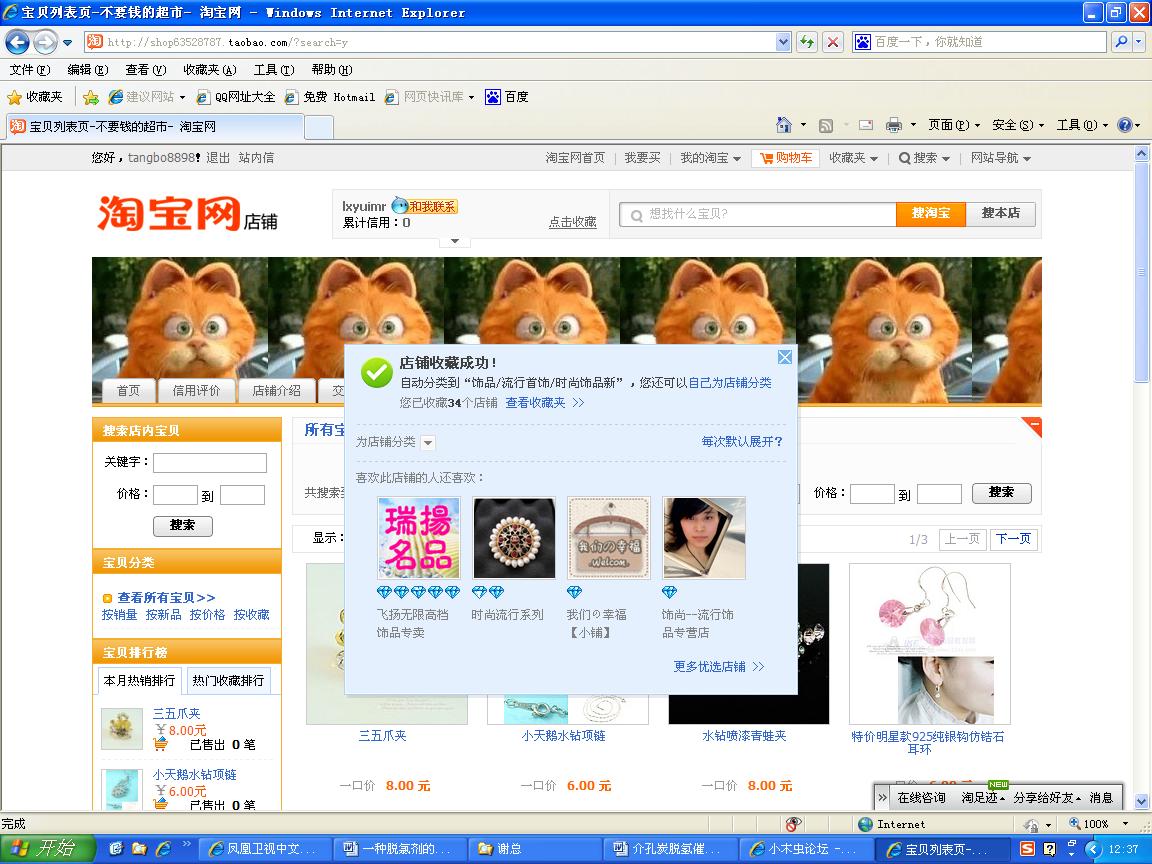
Task: Click the Windows Start button
Action: (x=47, y=849)
